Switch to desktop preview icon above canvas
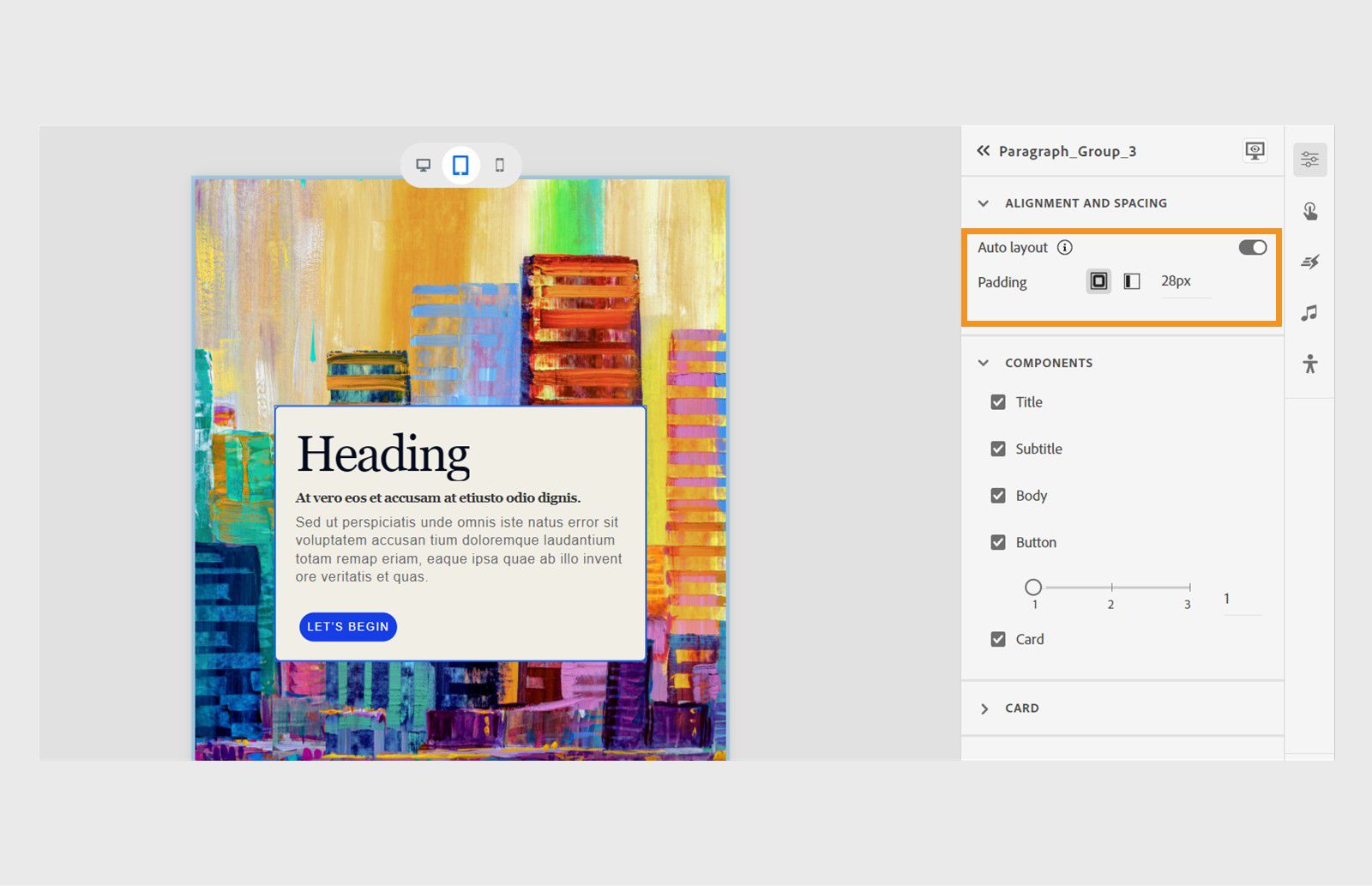The image size is (1372, 886). coord(424,165)
